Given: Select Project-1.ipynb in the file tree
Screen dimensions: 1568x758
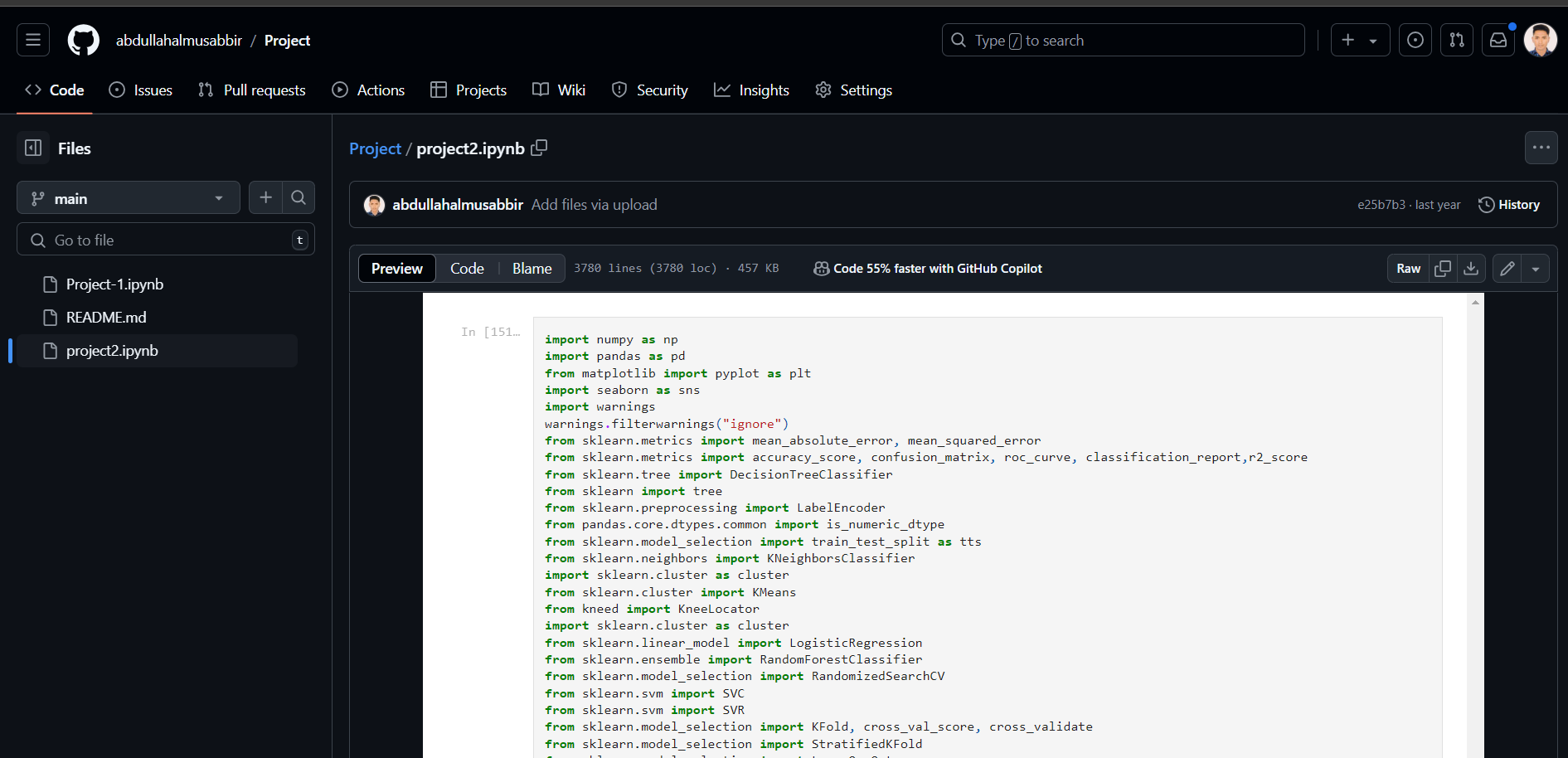Looking at the screenshot, I should click(114, 284).
